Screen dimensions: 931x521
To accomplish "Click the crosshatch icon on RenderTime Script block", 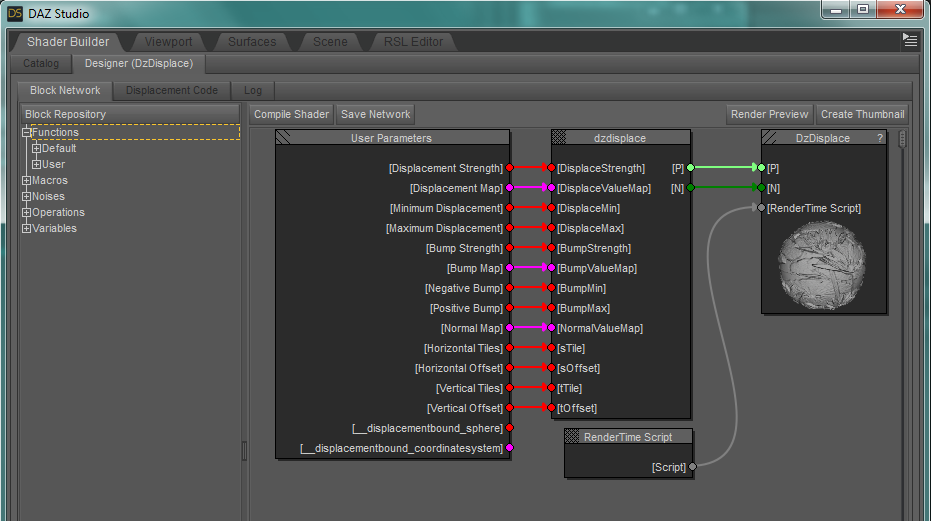I will [x=572, y=437].
